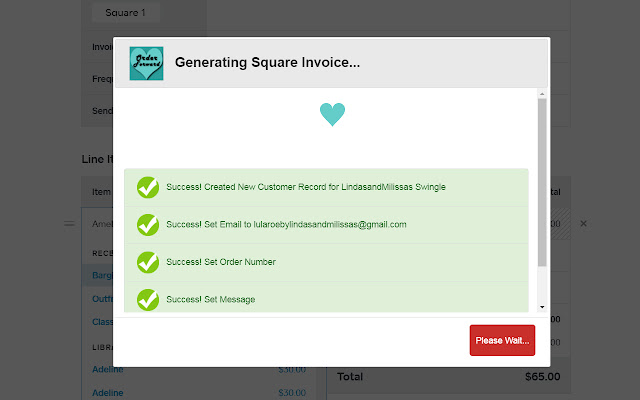Click the line item name input field
This screenshot has width=640, height=400.
98,223
